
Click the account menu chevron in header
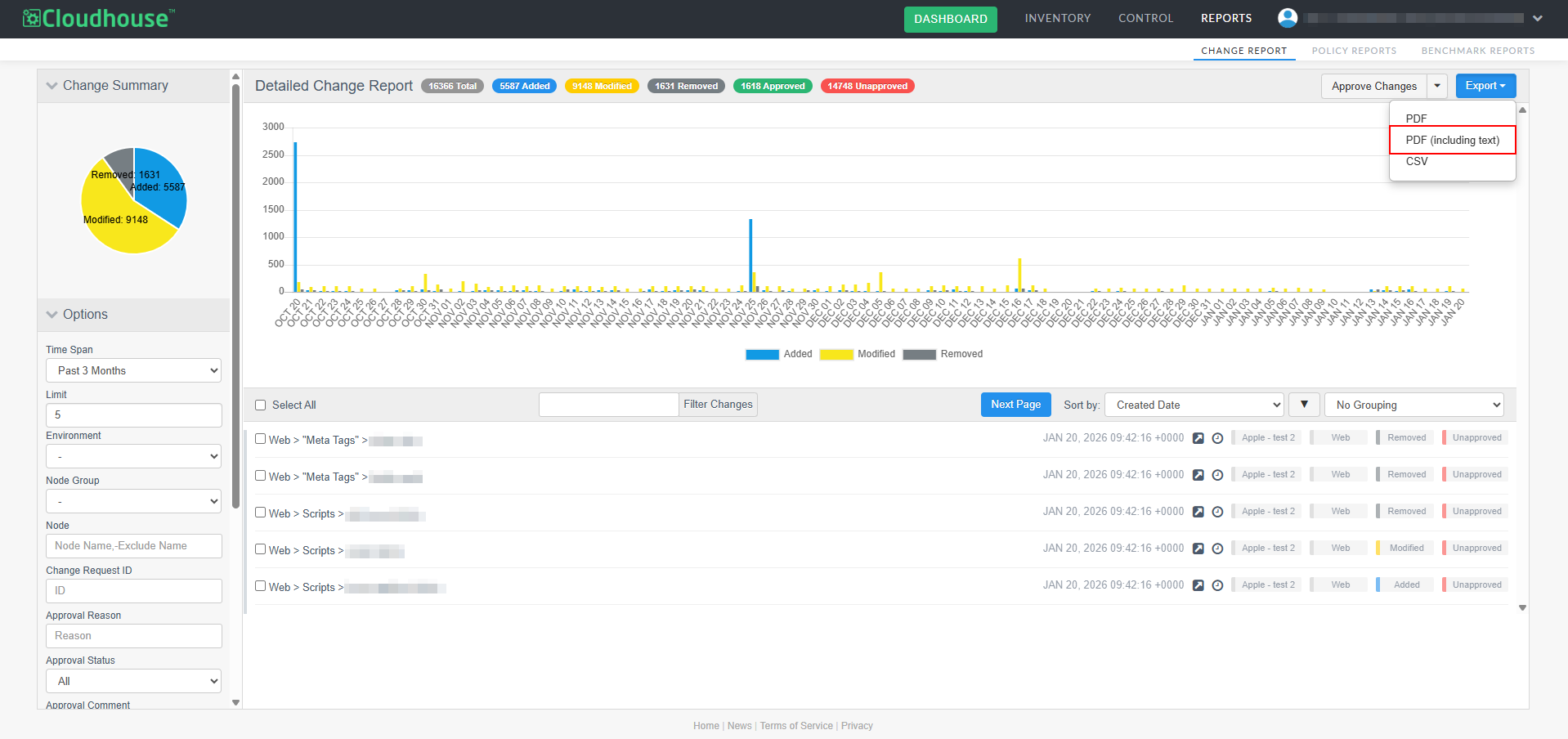coord(1538,18)
